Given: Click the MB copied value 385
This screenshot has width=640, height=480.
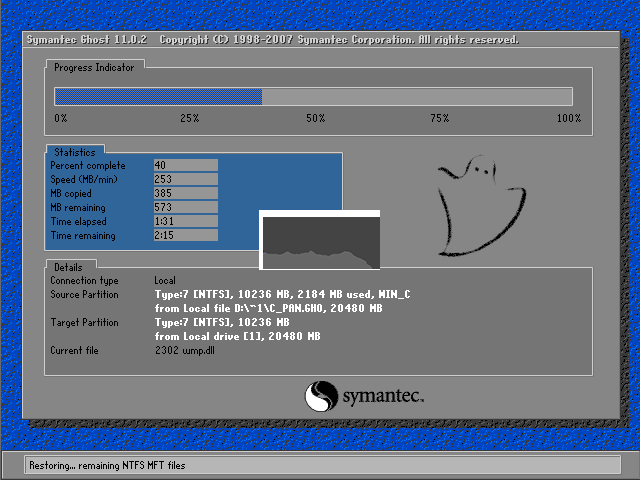Looking at the screenshot, I should (x=186, y=193).
